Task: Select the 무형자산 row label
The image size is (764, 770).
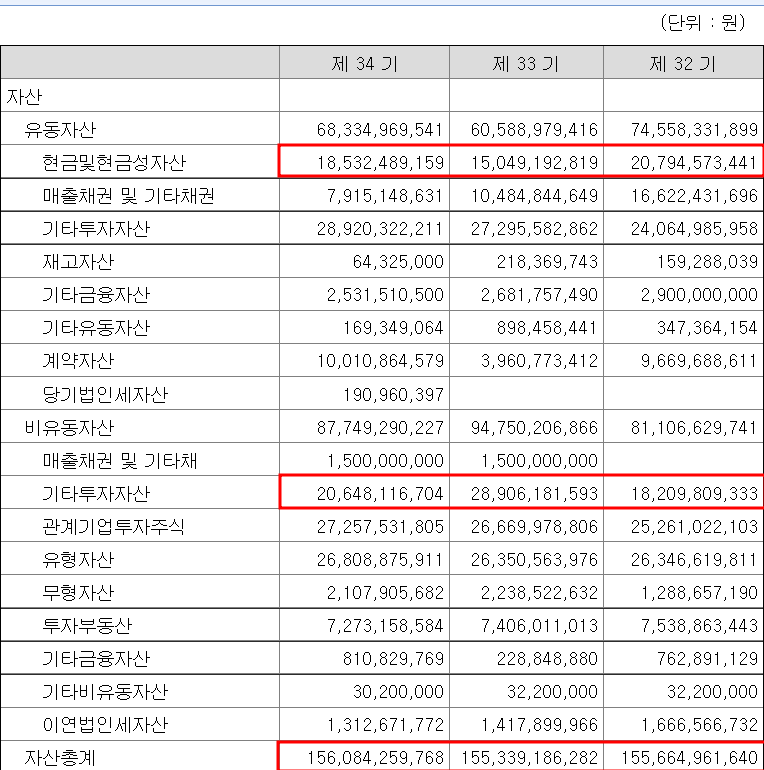Action: click(x=78, y=593)
